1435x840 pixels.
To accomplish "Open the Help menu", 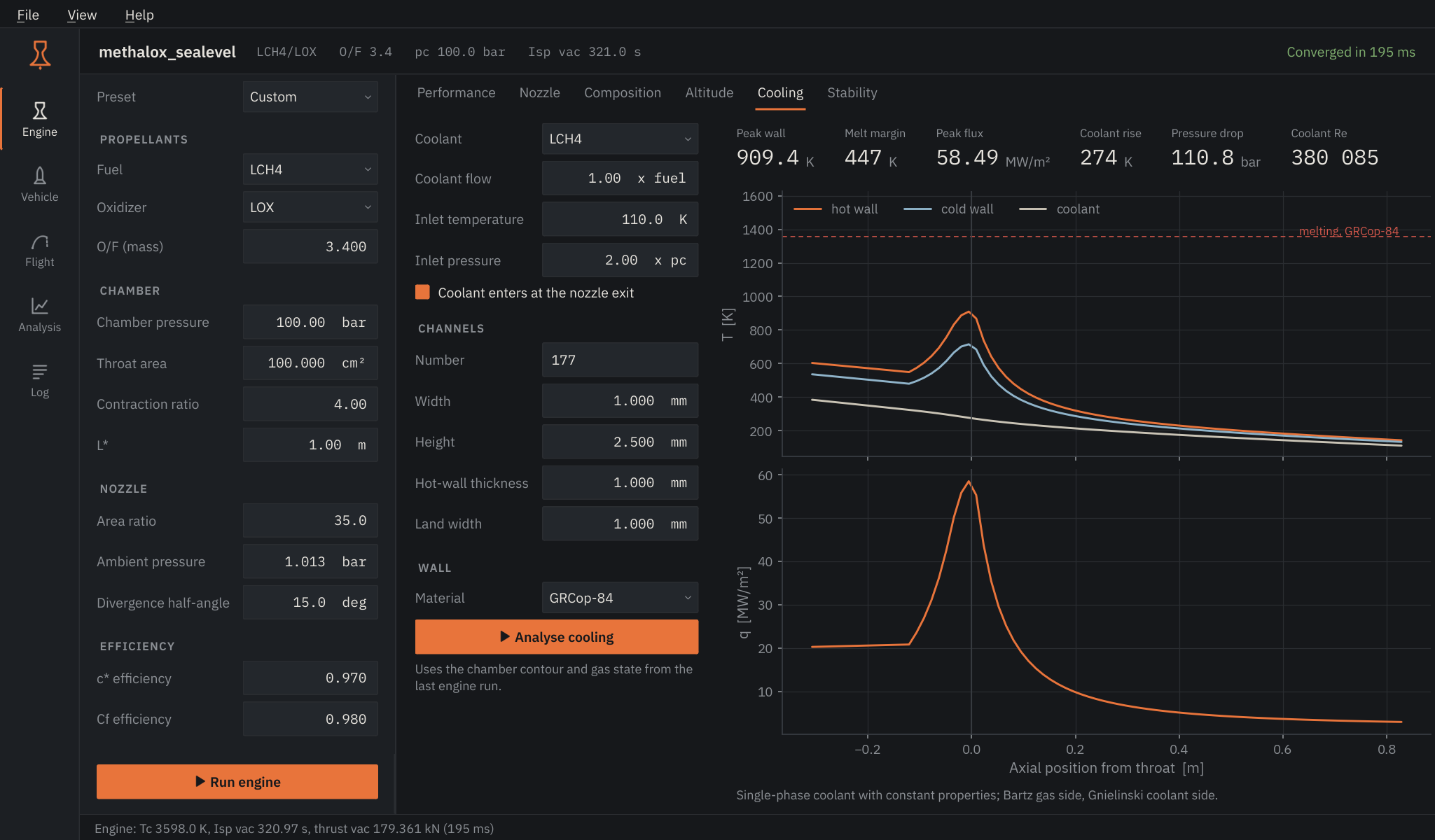I will tap(139, 15).
